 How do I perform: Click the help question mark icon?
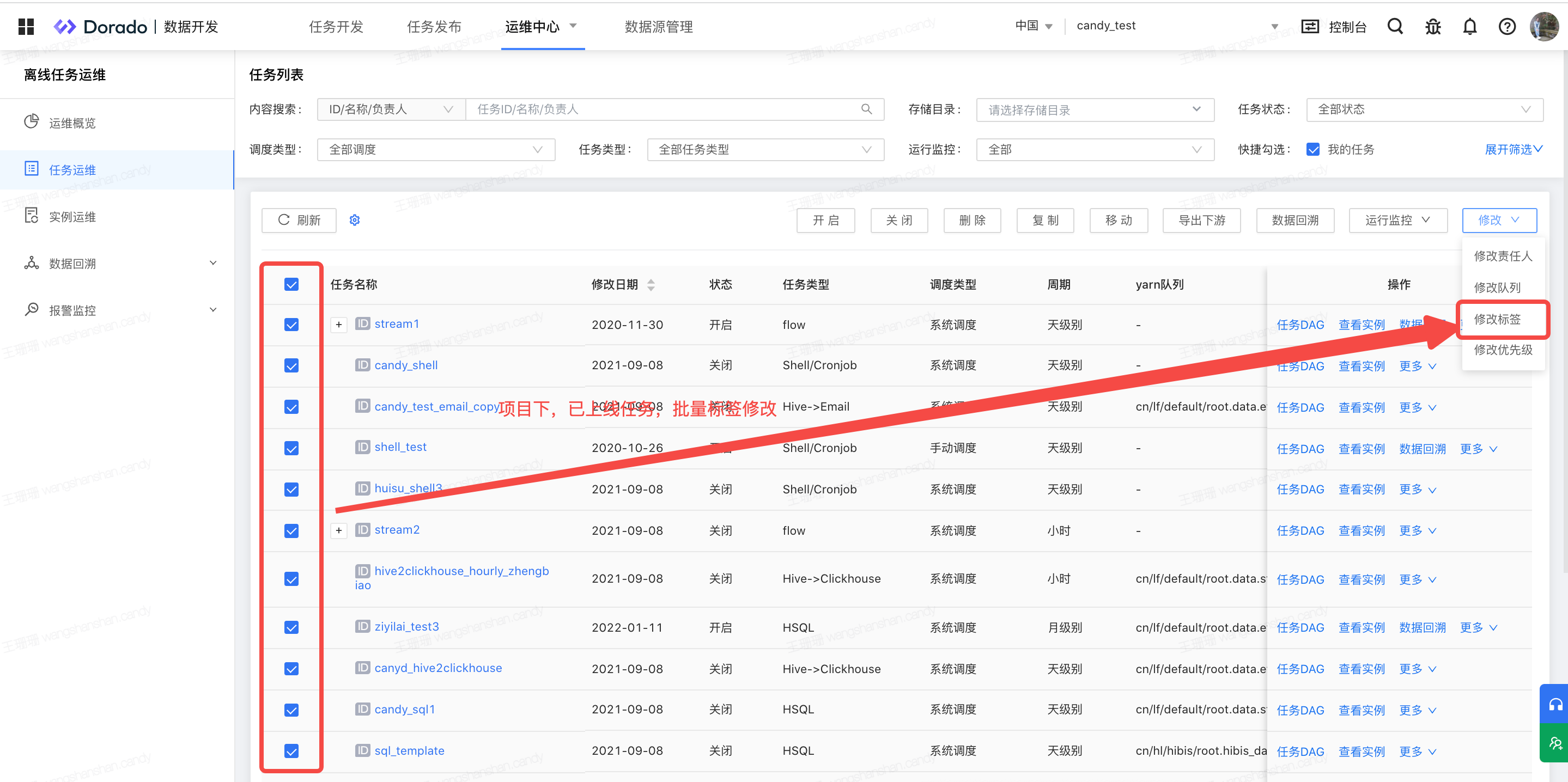click(1506, 26)
